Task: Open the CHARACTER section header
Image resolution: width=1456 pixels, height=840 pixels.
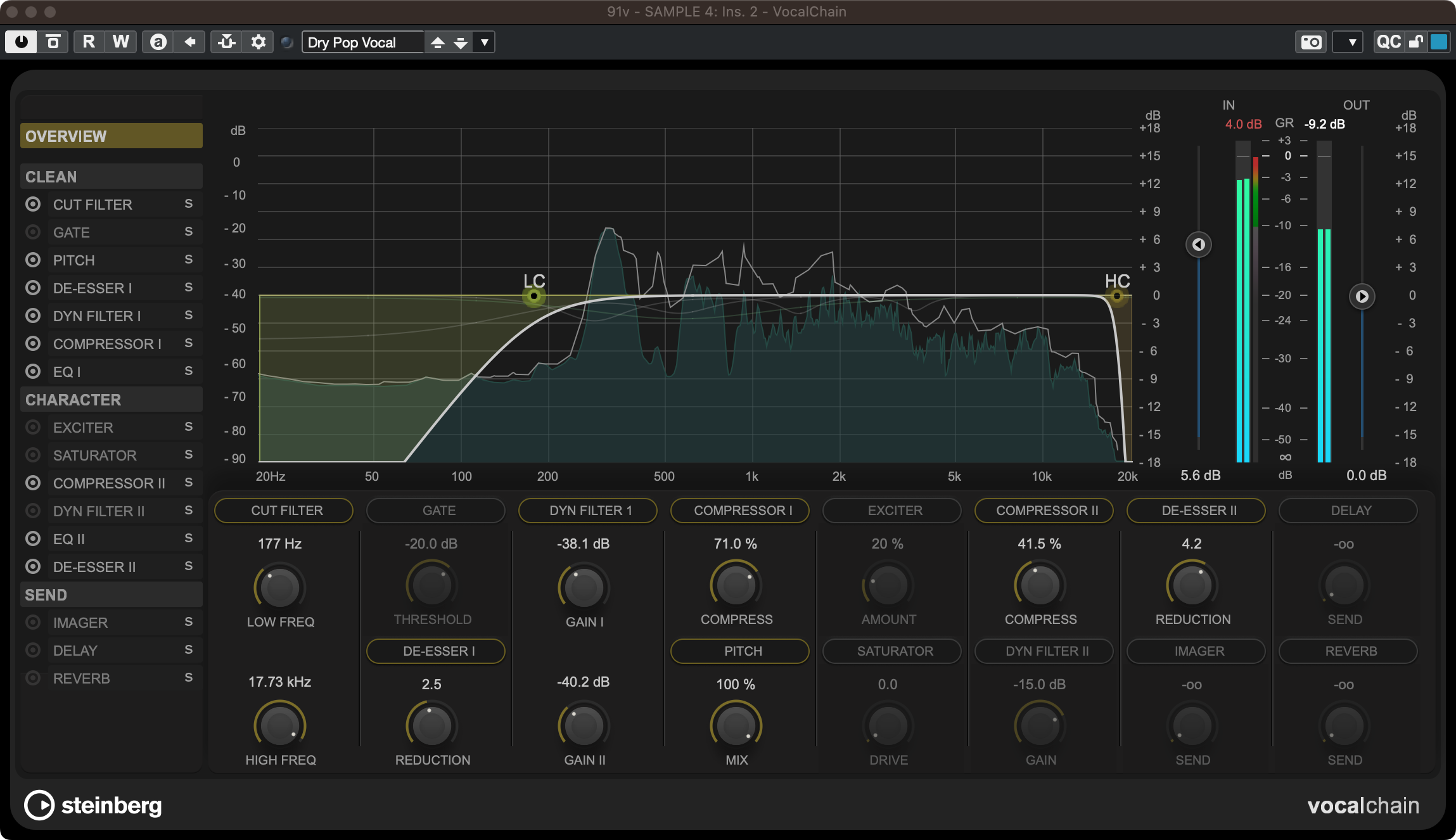Action: (112, 399)
